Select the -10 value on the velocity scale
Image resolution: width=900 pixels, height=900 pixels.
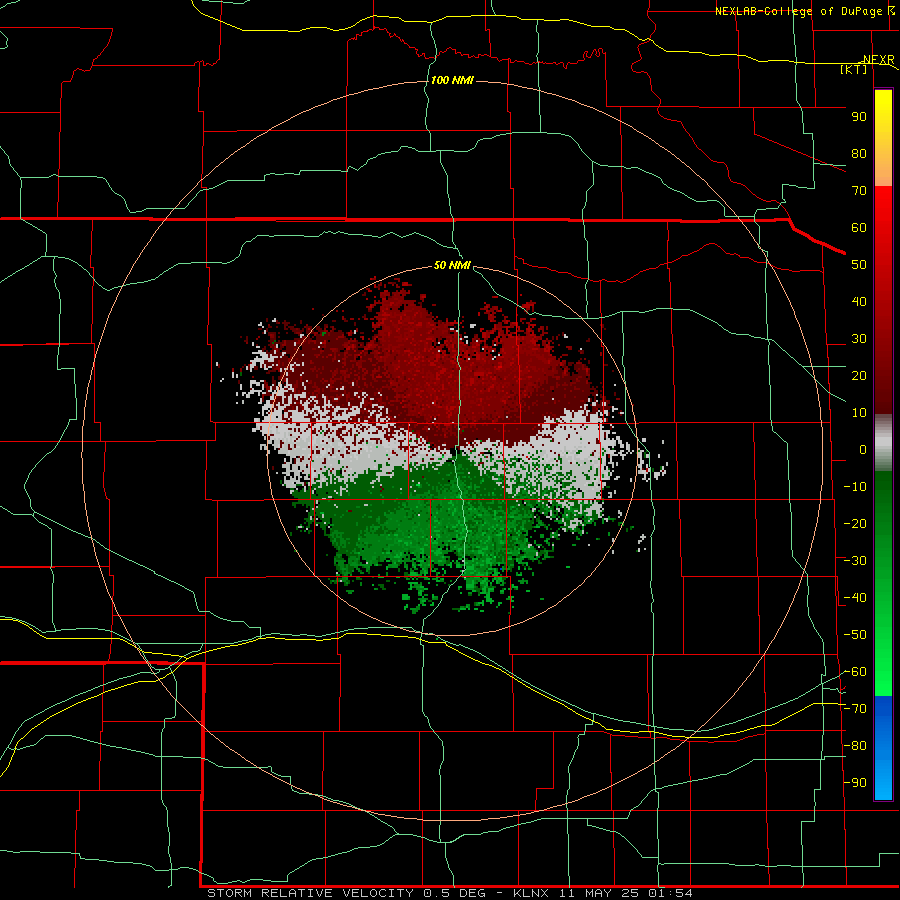coord(855,487)
